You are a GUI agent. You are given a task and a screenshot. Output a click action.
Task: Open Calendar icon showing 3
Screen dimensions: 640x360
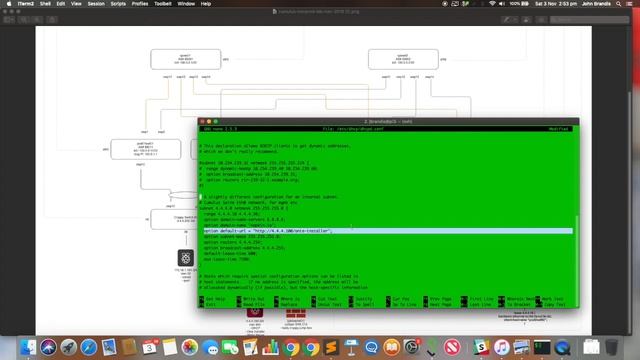[x=149, y=347]
